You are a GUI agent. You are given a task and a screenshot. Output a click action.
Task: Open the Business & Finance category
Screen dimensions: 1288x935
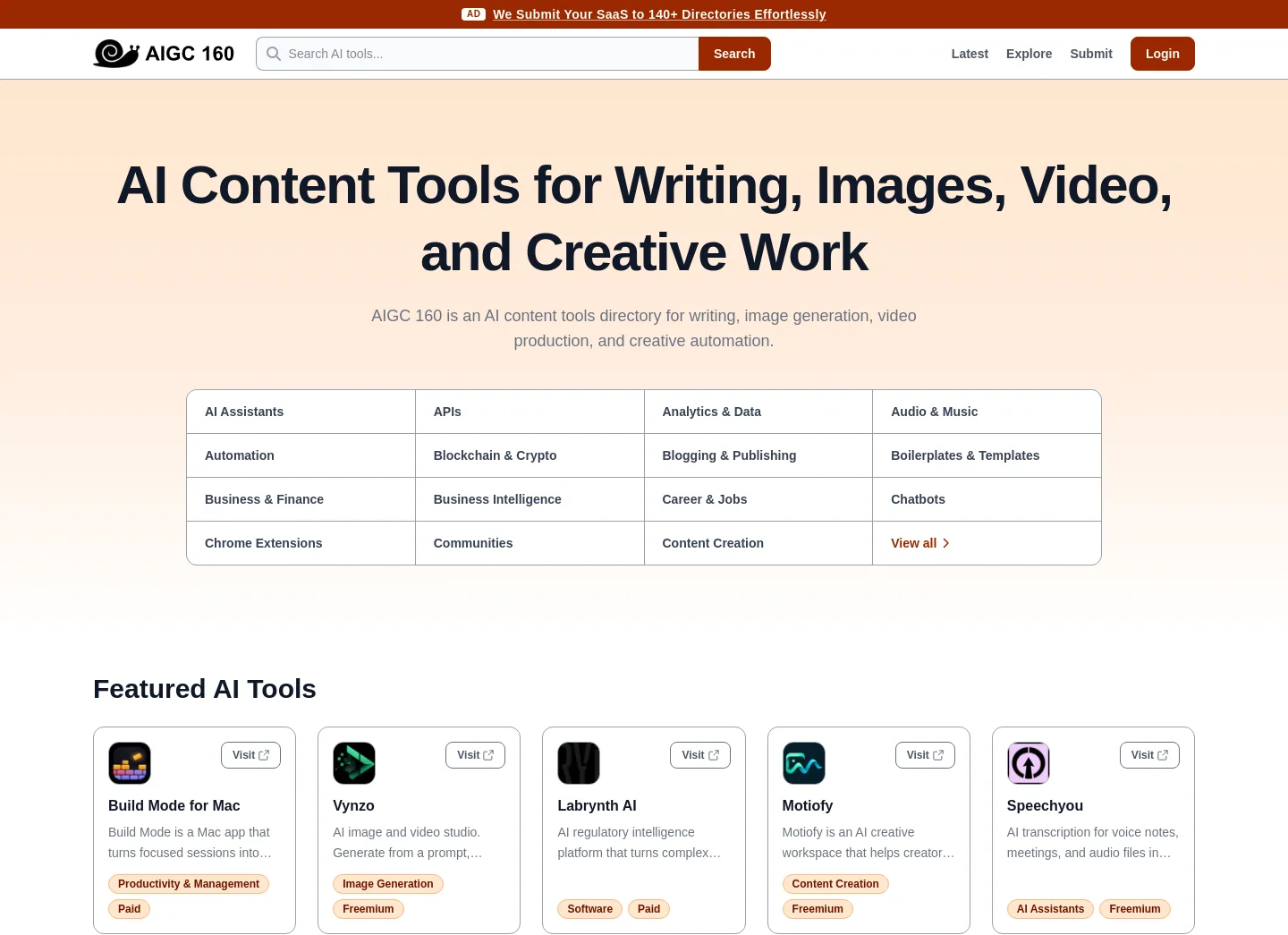(301, 499)
